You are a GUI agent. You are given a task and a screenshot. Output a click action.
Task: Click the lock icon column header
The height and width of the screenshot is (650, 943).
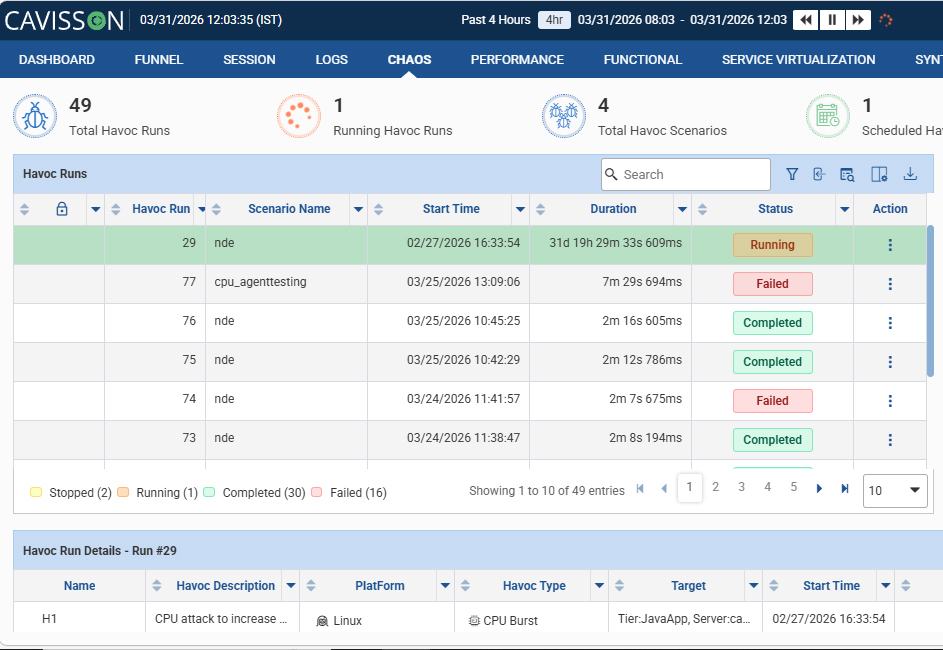[62, 209]
